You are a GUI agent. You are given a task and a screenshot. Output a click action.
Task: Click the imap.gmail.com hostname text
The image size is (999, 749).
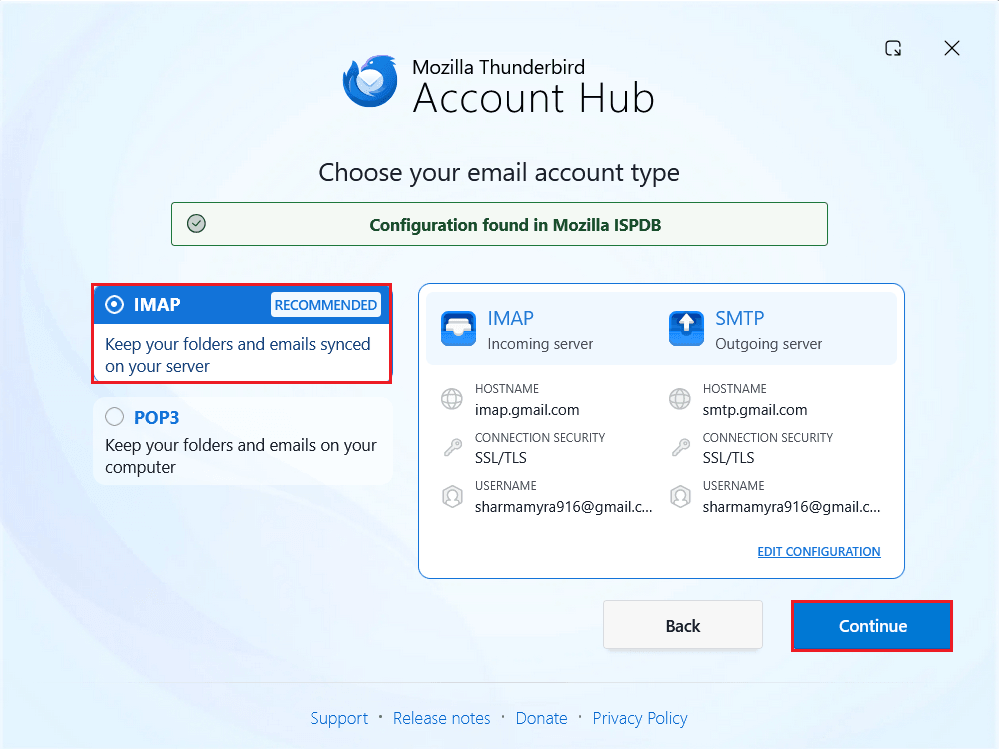(527, 410)
